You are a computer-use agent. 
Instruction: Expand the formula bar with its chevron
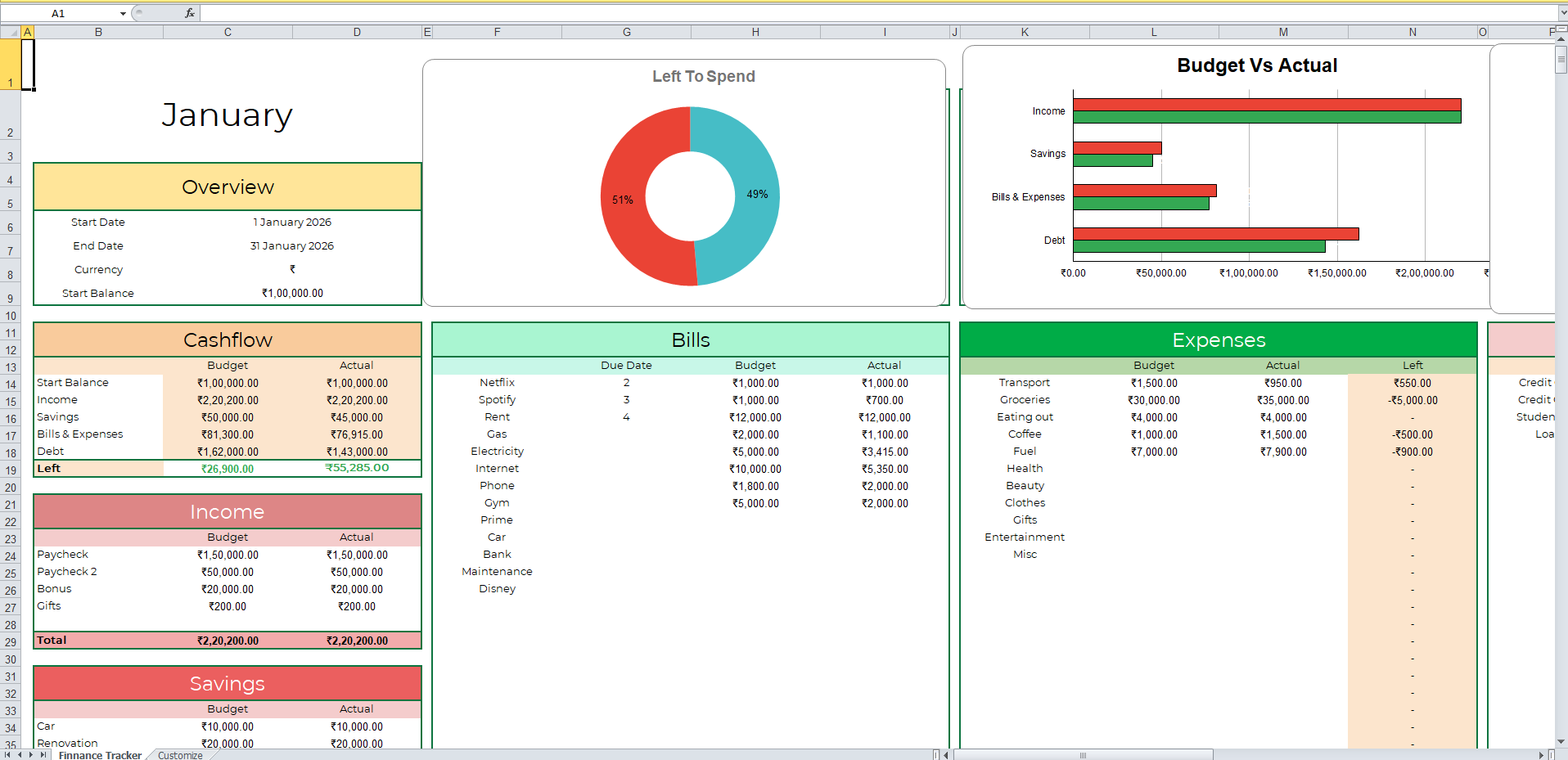click(x=1562, y=13)
